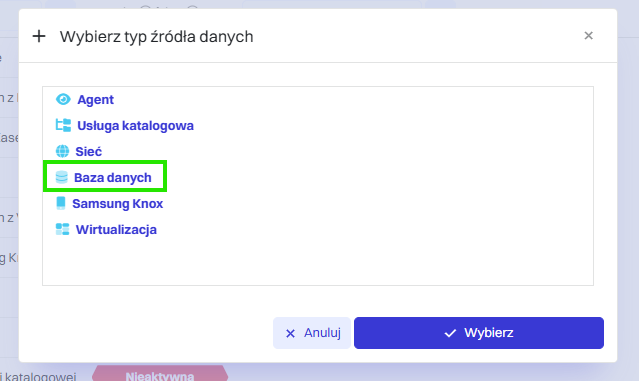Click the Wirtualizacja tiles icon
The image size is (639, 381).
point(62,229)
